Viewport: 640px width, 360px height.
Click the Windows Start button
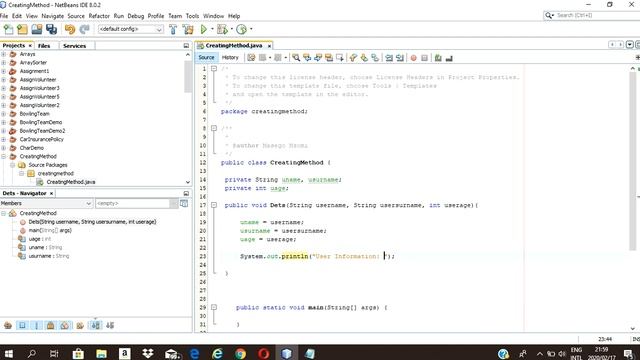8,353
